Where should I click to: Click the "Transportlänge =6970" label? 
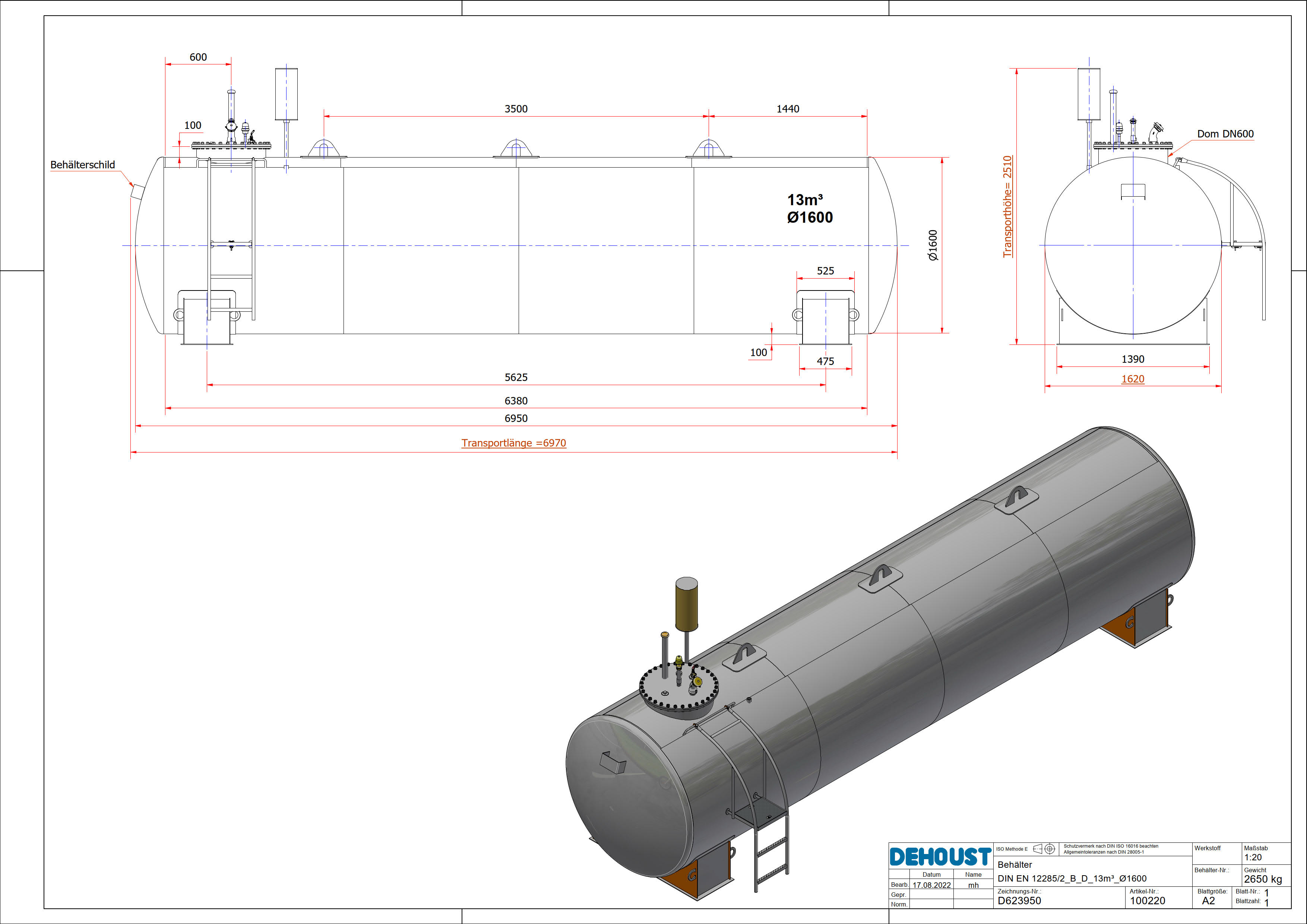(513, 443)
